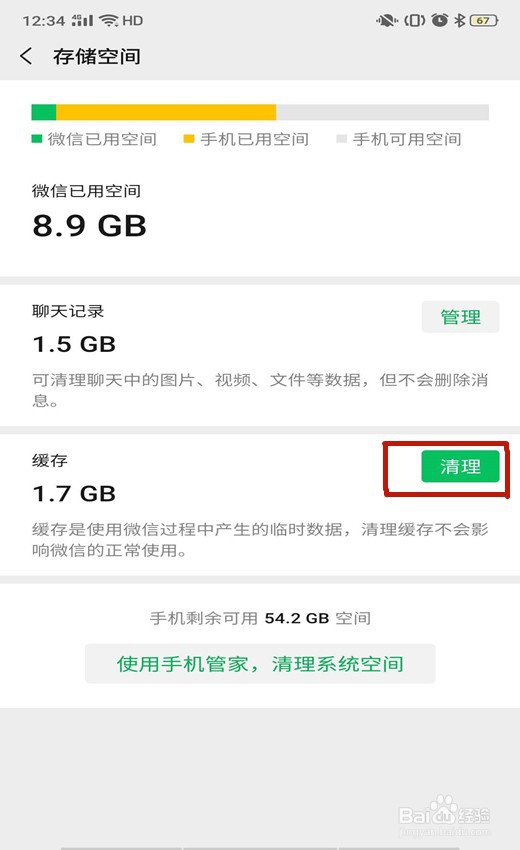Tap the 聊天记录 1.5 GB entry
Screen dimensions: 520x850
[x=260, y=355]
